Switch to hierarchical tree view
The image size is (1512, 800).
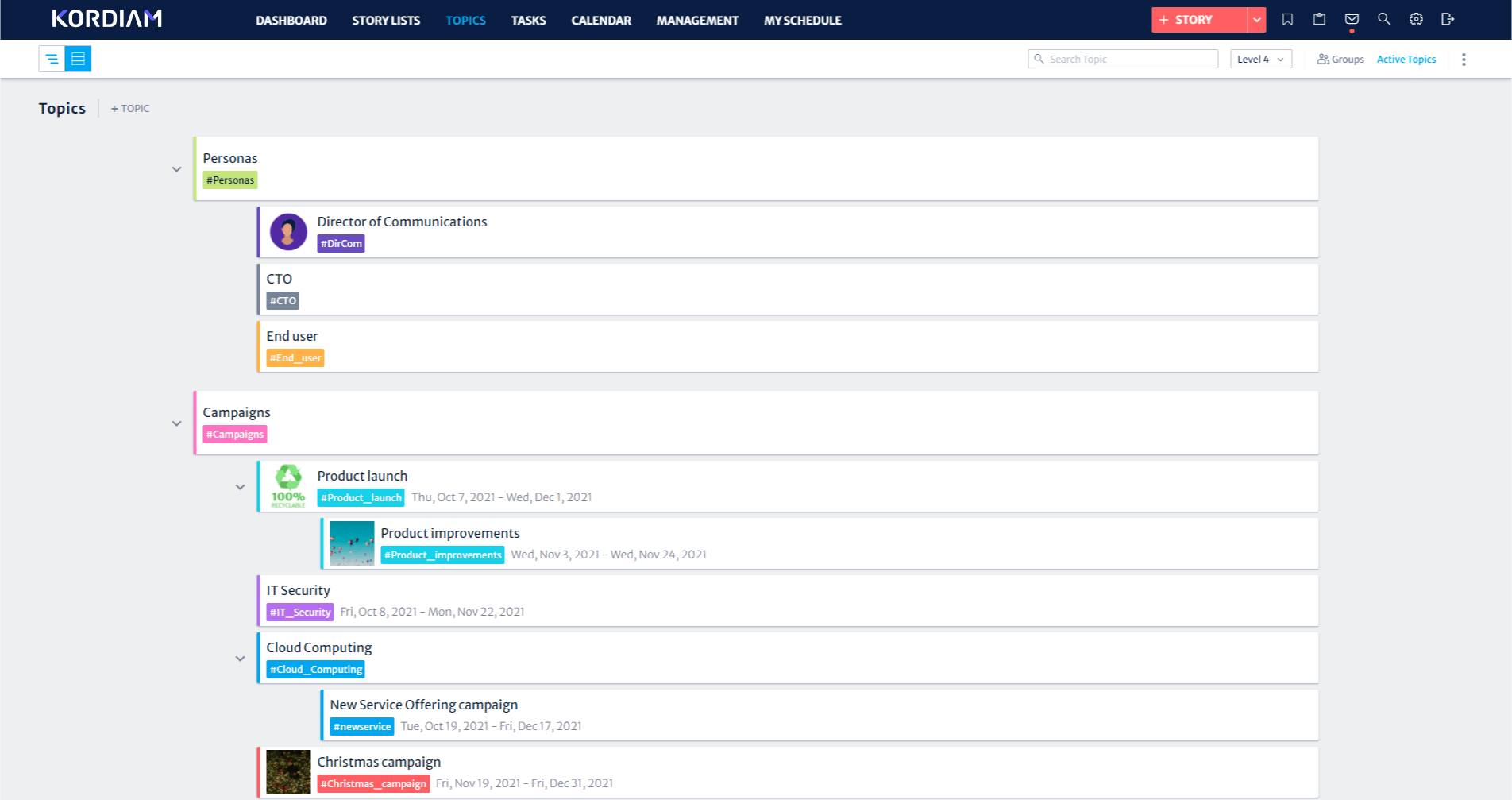[52, 59]
